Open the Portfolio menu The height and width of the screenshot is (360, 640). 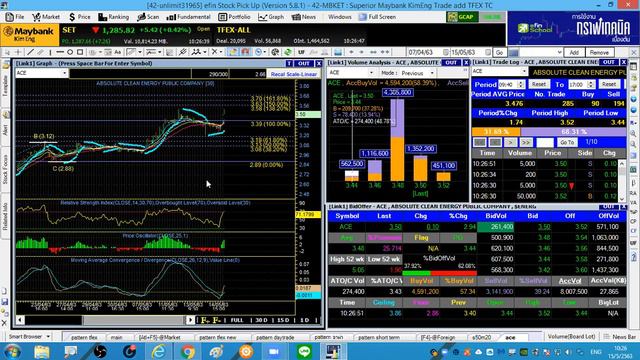(234, 17)
